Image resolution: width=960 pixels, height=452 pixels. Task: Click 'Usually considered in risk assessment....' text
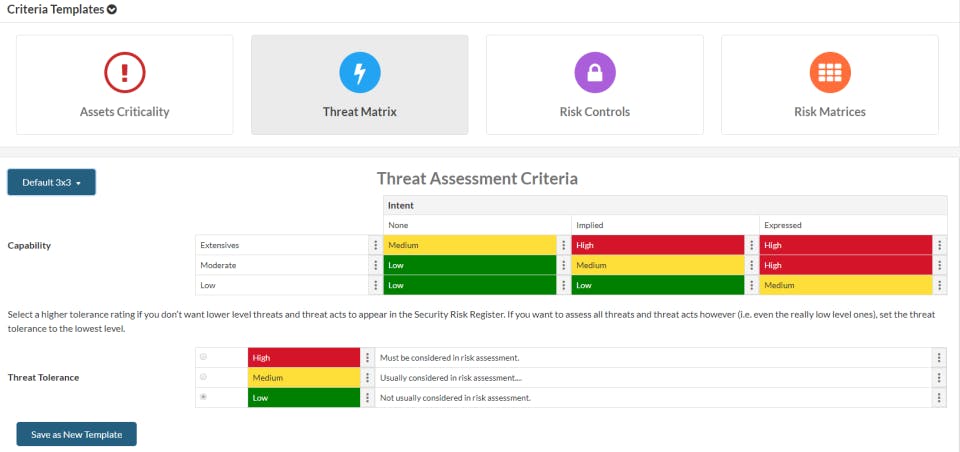click(x=451, y=378)
